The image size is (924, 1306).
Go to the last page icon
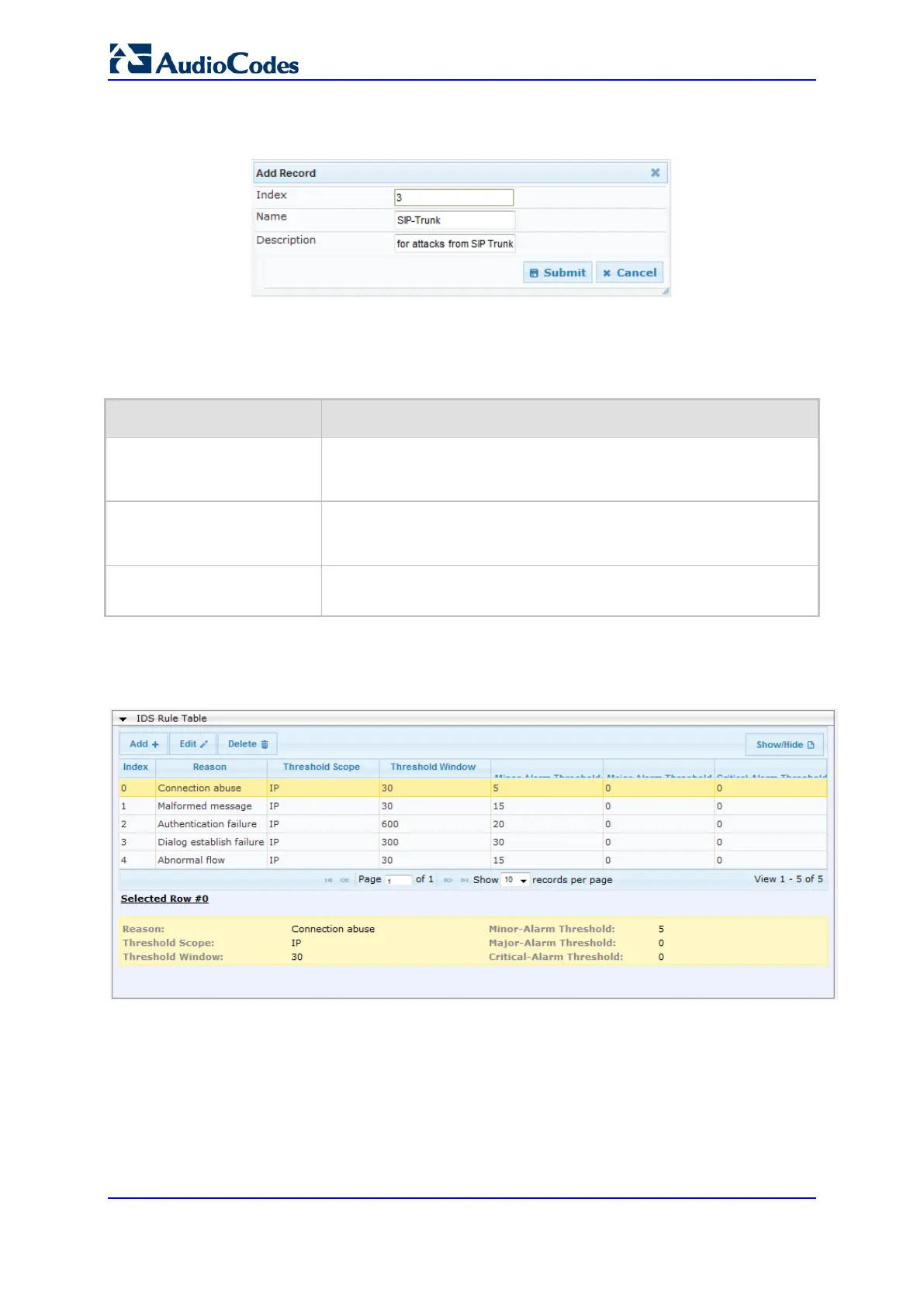(464, 880)
